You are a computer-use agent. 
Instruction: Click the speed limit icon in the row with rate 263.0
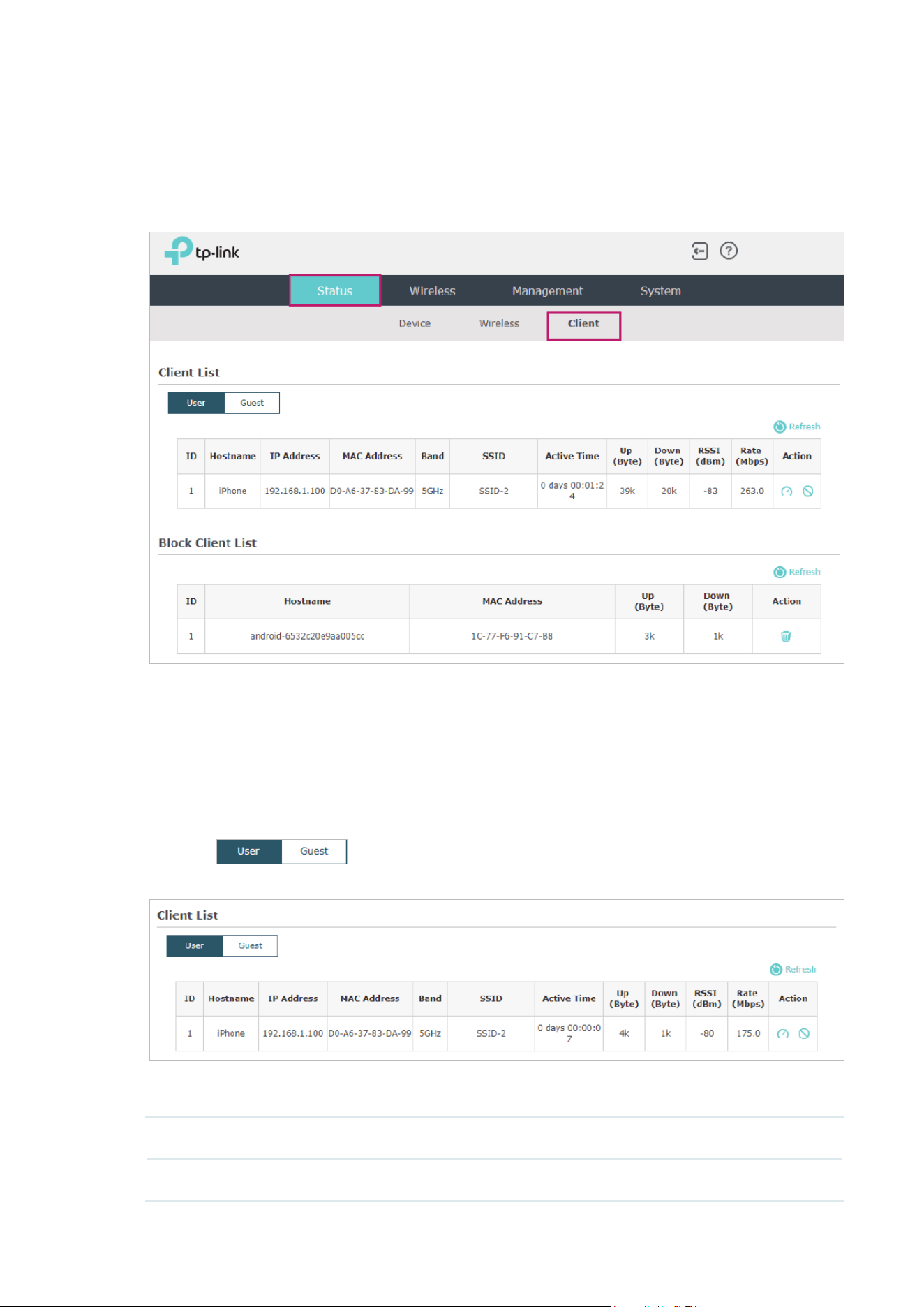(787, 492)
